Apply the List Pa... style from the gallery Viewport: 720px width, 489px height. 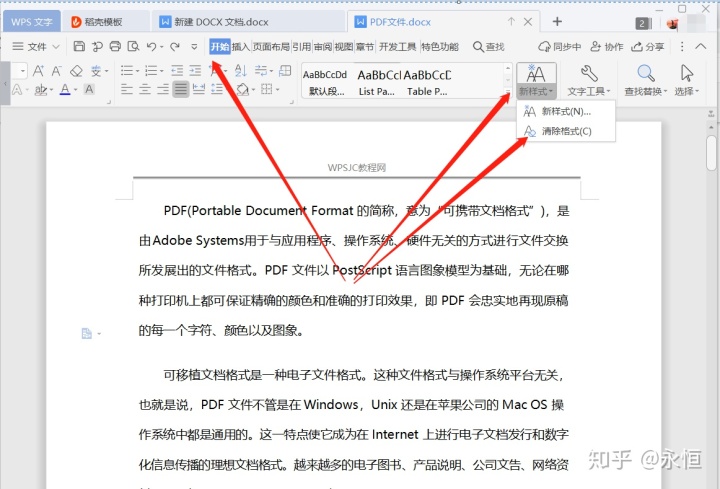tap(377, 82)
